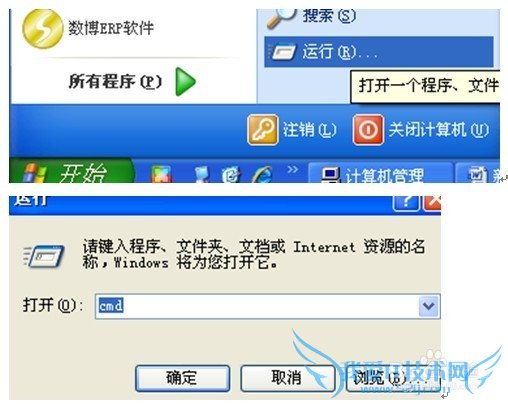Close the Run dialog with red X
This screenshot has width=508, height=404.
tap(432, 203)
